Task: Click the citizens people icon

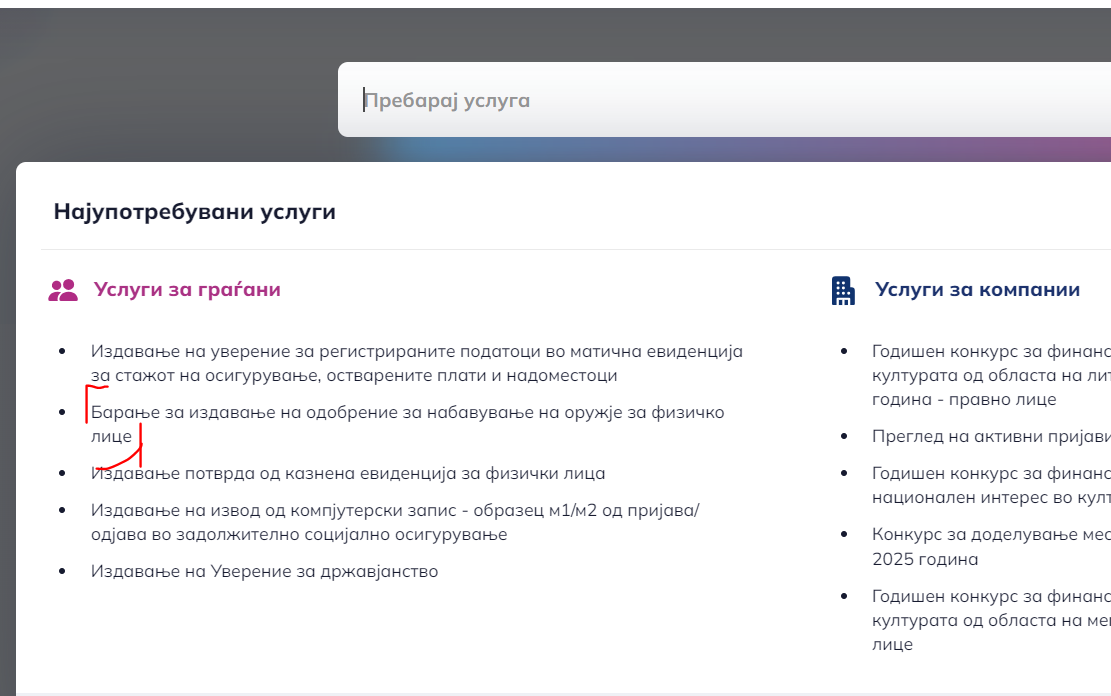Action: [63, 290]
